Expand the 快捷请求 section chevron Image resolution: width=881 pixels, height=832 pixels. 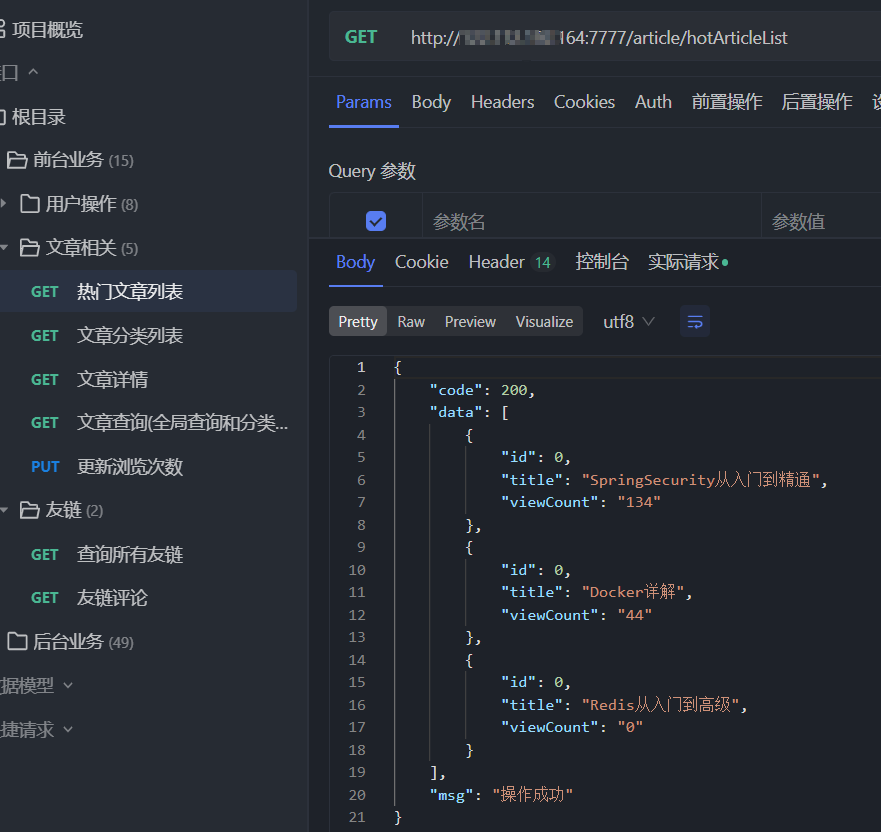coord(68,729)
